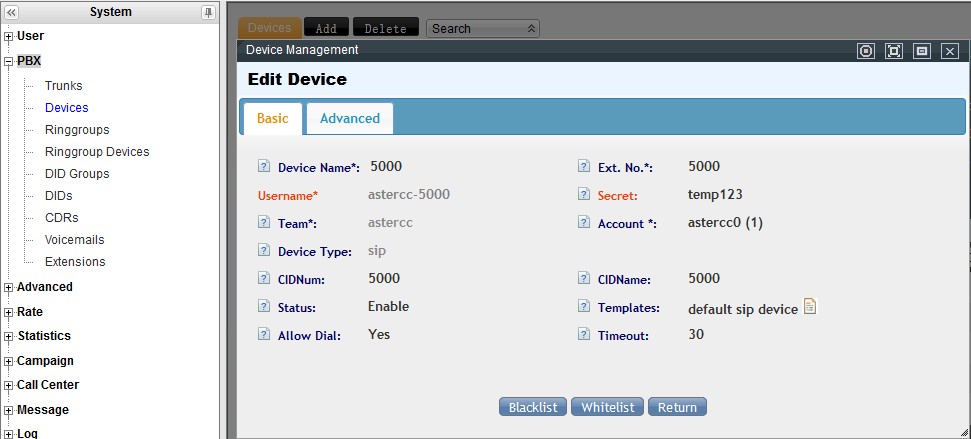
Task: Click the Add button in toolbar
Action: click(x=326, y=29)
